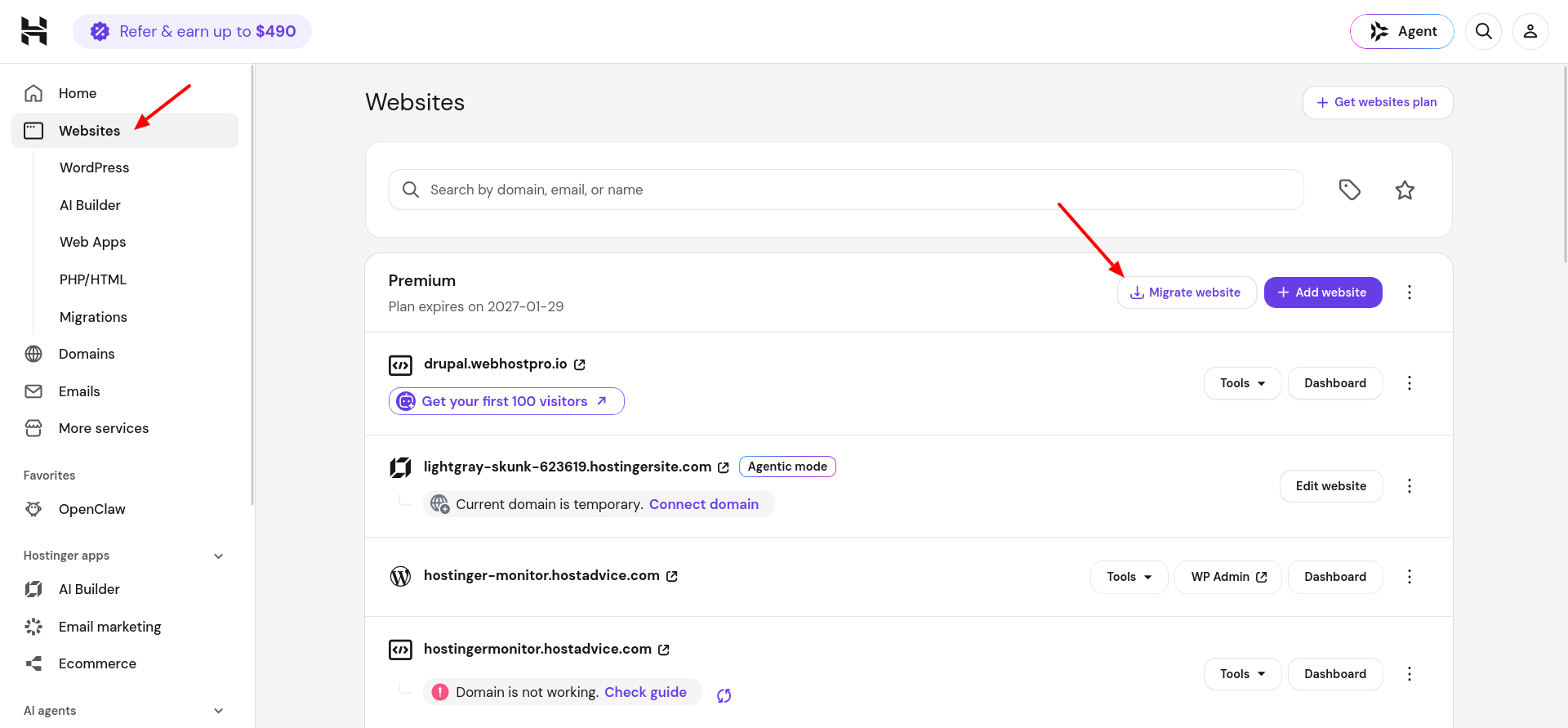Click the Agent button
The height and width of the screenshot is (728, 1568).
pos(1402,31)
